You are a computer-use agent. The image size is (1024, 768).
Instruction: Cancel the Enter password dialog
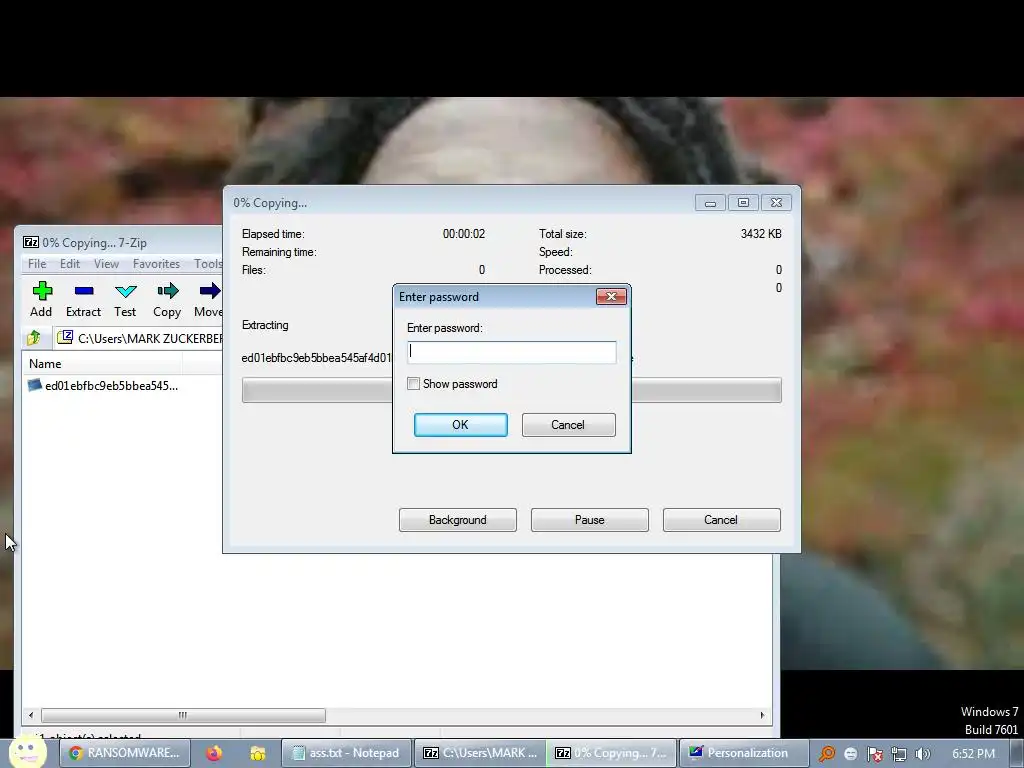pos(568,424)
